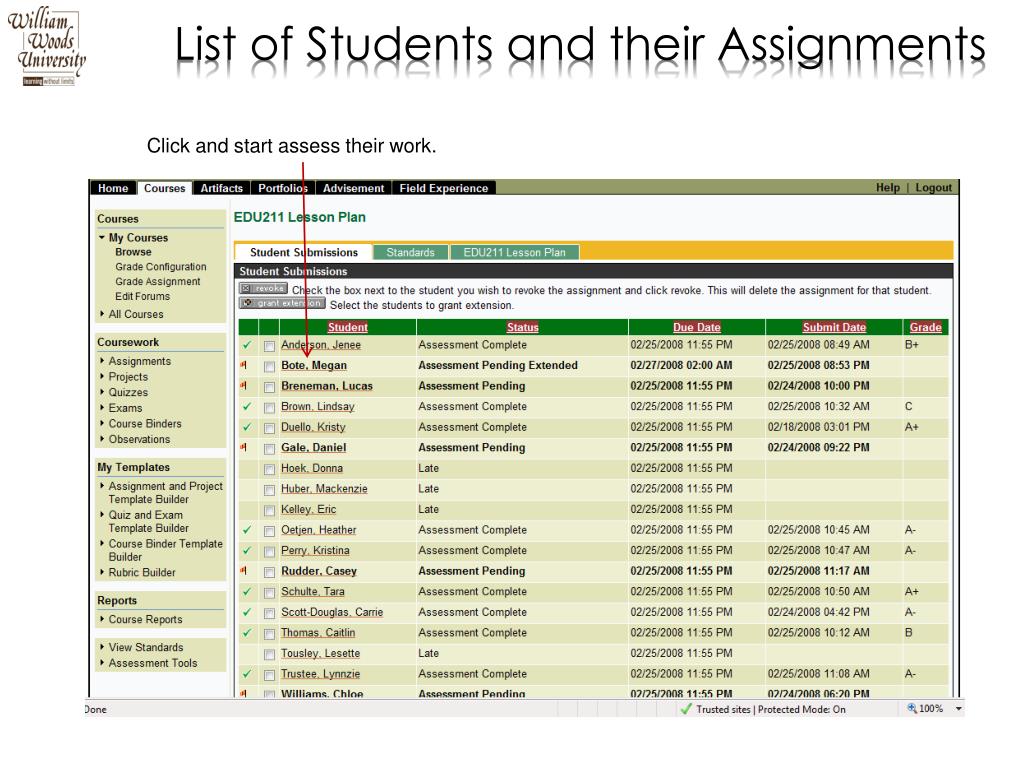The width and height of the screenshot is (1024, 768).
Task: Check the box for Gale, Daniel
Action: tap(269, 449)
